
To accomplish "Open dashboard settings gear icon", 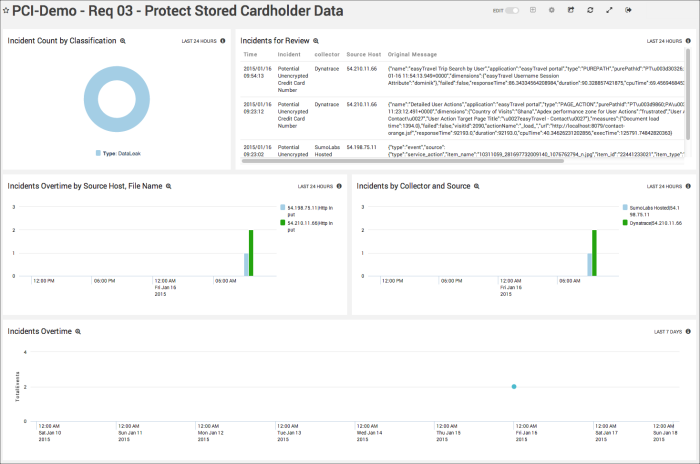I will coord(551,10).
